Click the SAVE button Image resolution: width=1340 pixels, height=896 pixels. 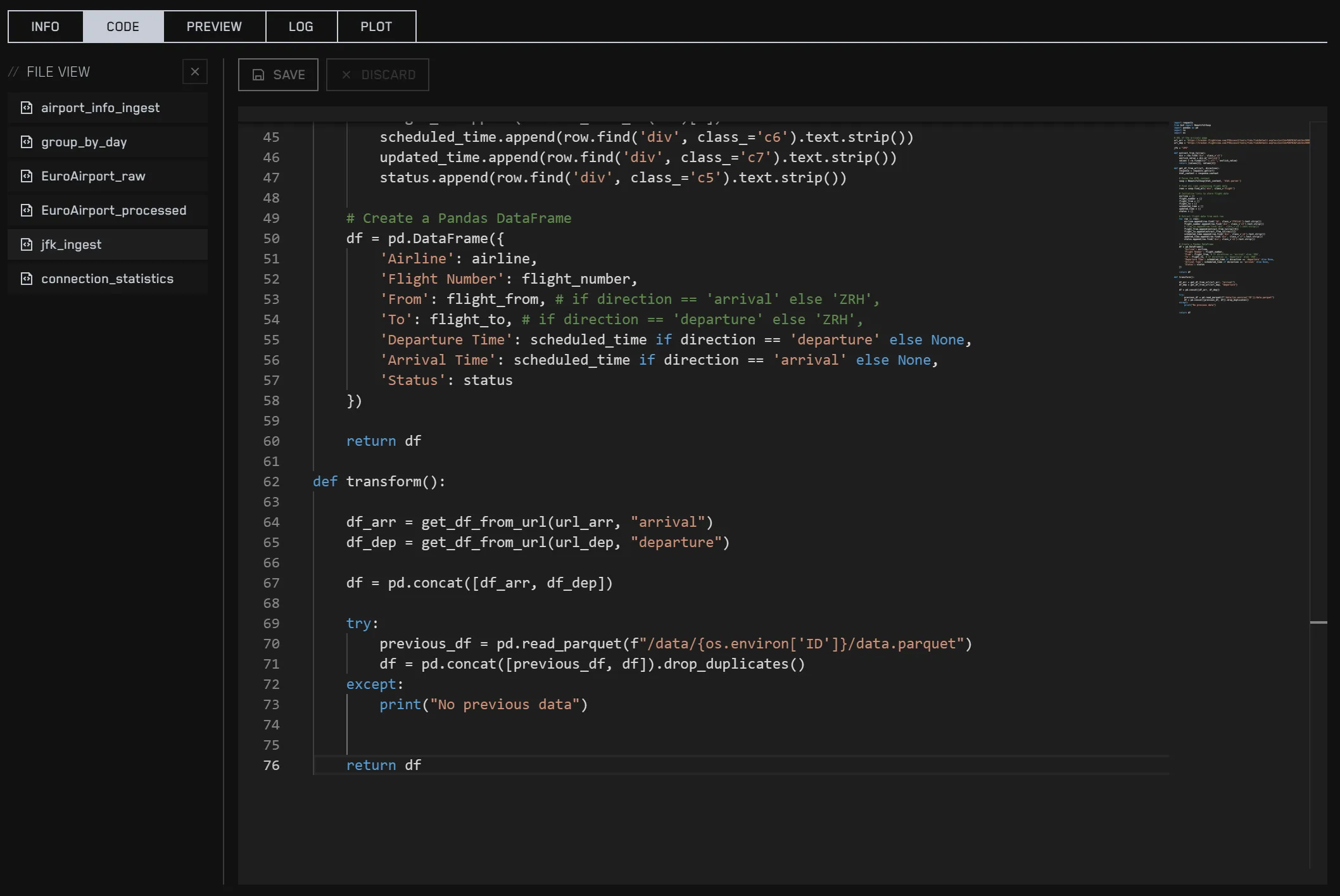(278, 75)
